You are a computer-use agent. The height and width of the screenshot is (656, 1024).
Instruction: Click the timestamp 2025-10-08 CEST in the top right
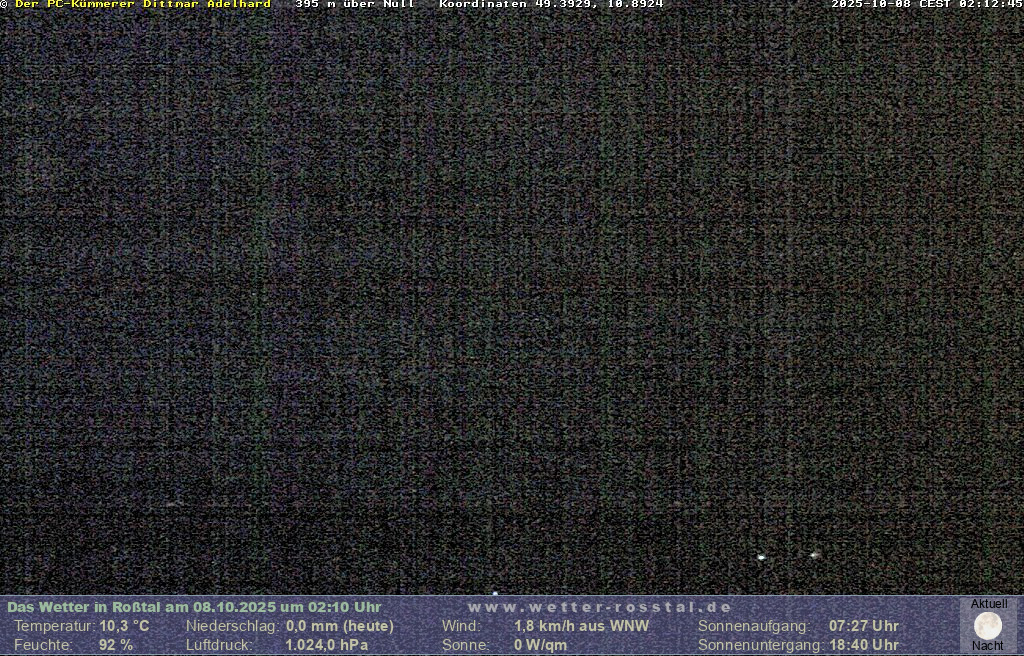[x=926, y=4]
